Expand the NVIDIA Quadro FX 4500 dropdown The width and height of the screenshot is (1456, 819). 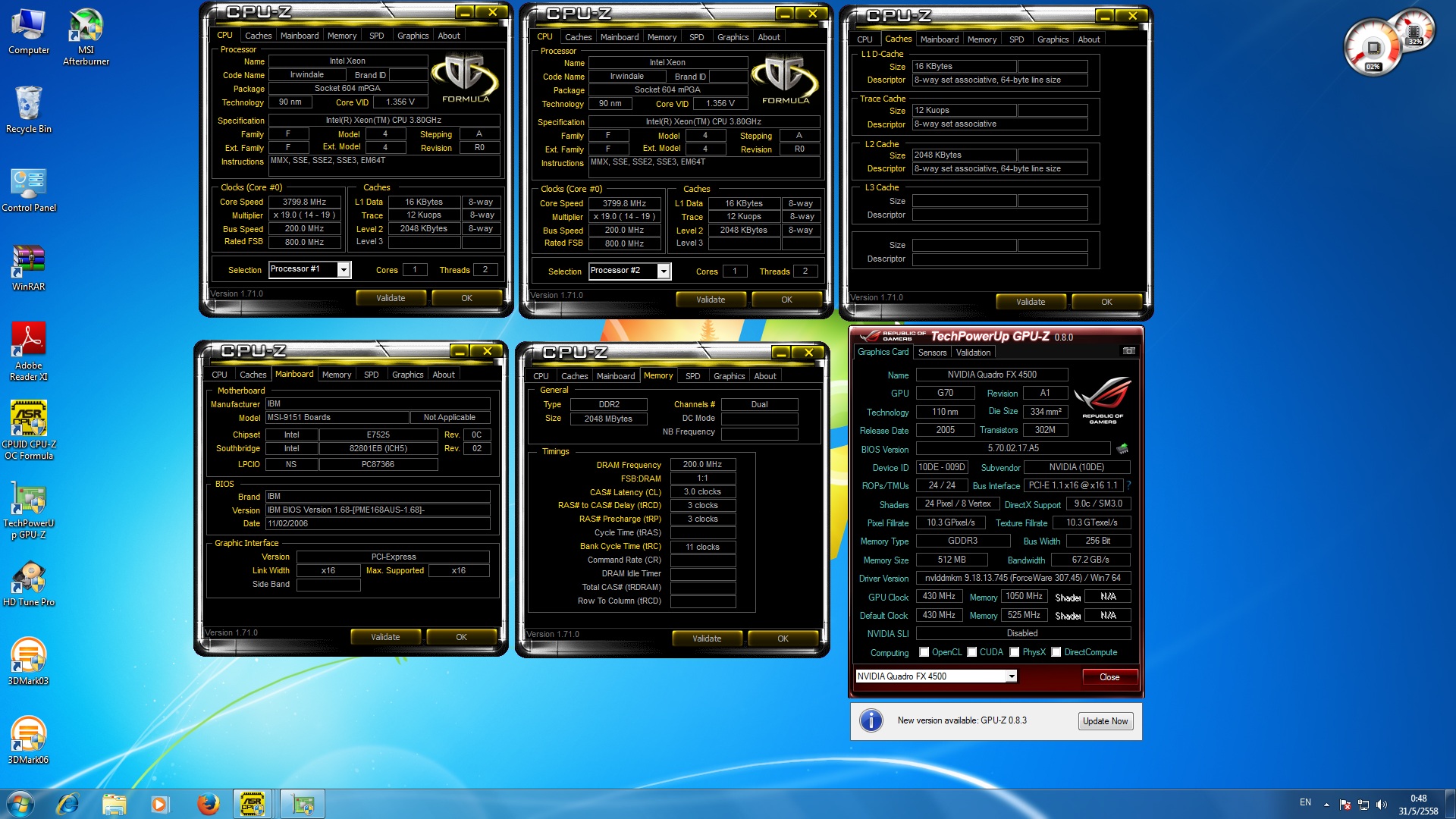(1011, 676)
